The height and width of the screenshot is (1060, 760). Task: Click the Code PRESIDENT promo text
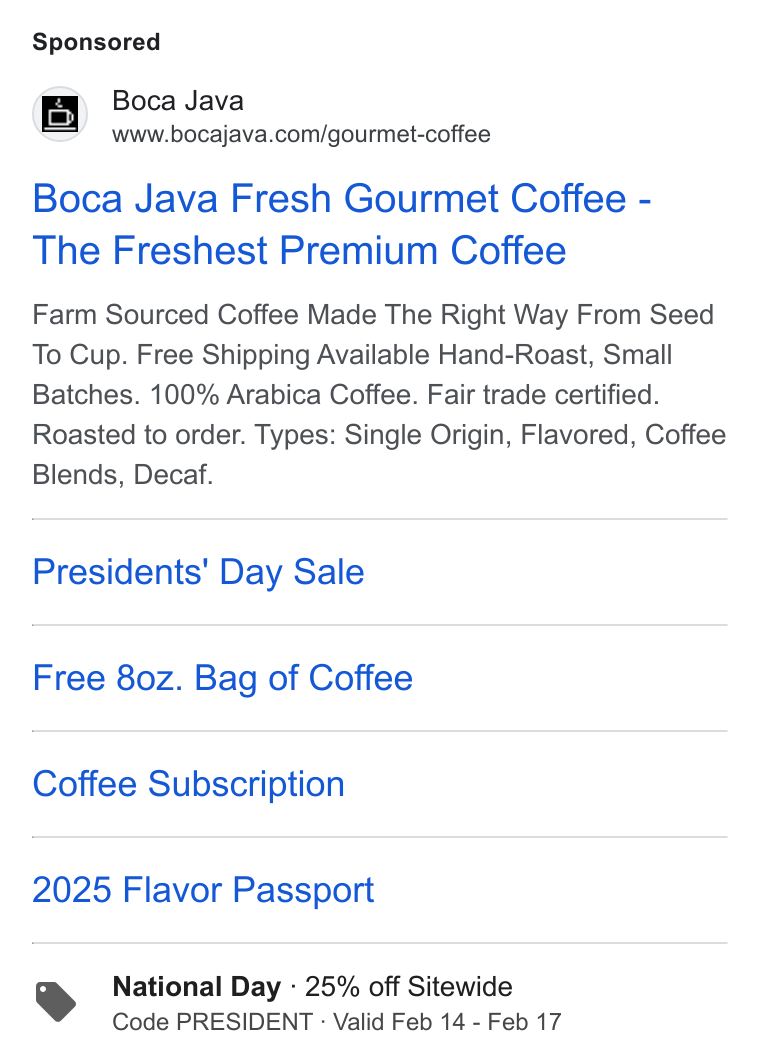212,1022
